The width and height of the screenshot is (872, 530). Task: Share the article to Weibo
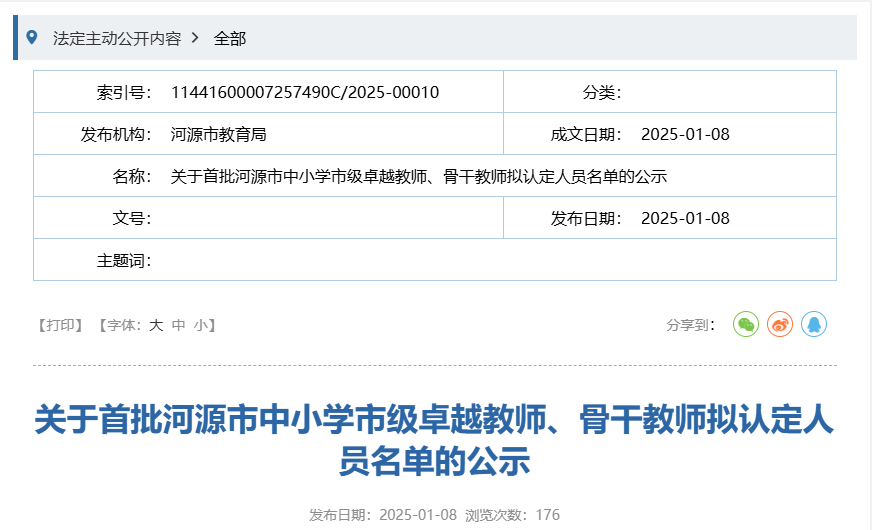pyautogui.click(x=780, y=324)
